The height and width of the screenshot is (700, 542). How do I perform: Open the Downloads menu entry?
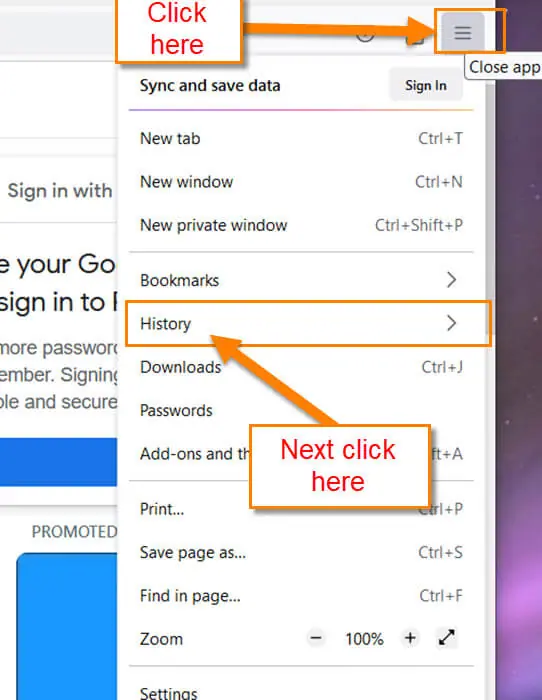coord(301,367)
